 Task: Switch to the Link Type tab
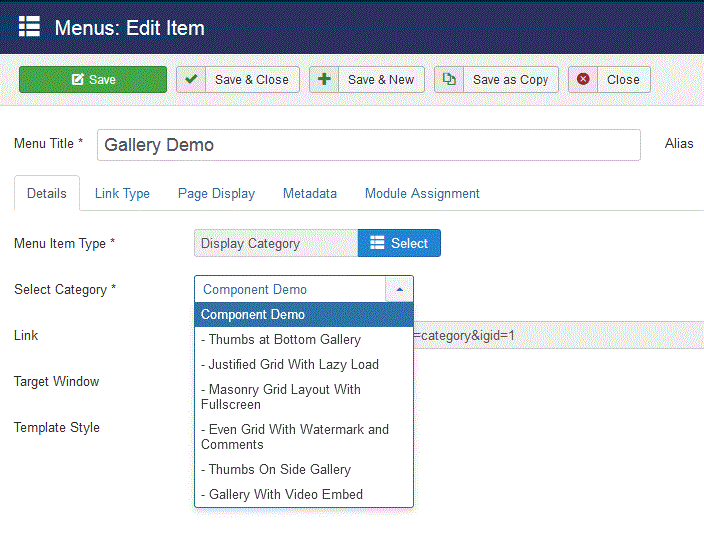click(x=122, y=194)
